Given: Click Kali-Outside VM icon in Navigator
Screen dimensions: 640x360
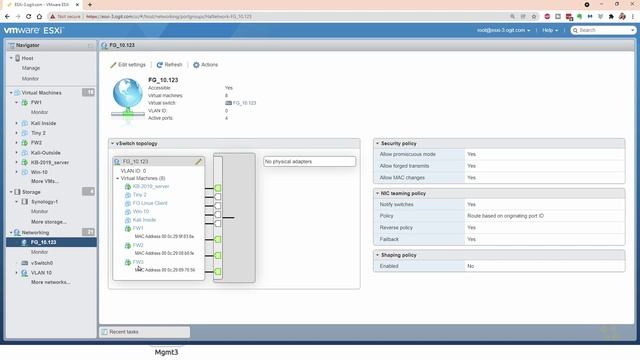Looking at the screenshot, I should 24,153.
